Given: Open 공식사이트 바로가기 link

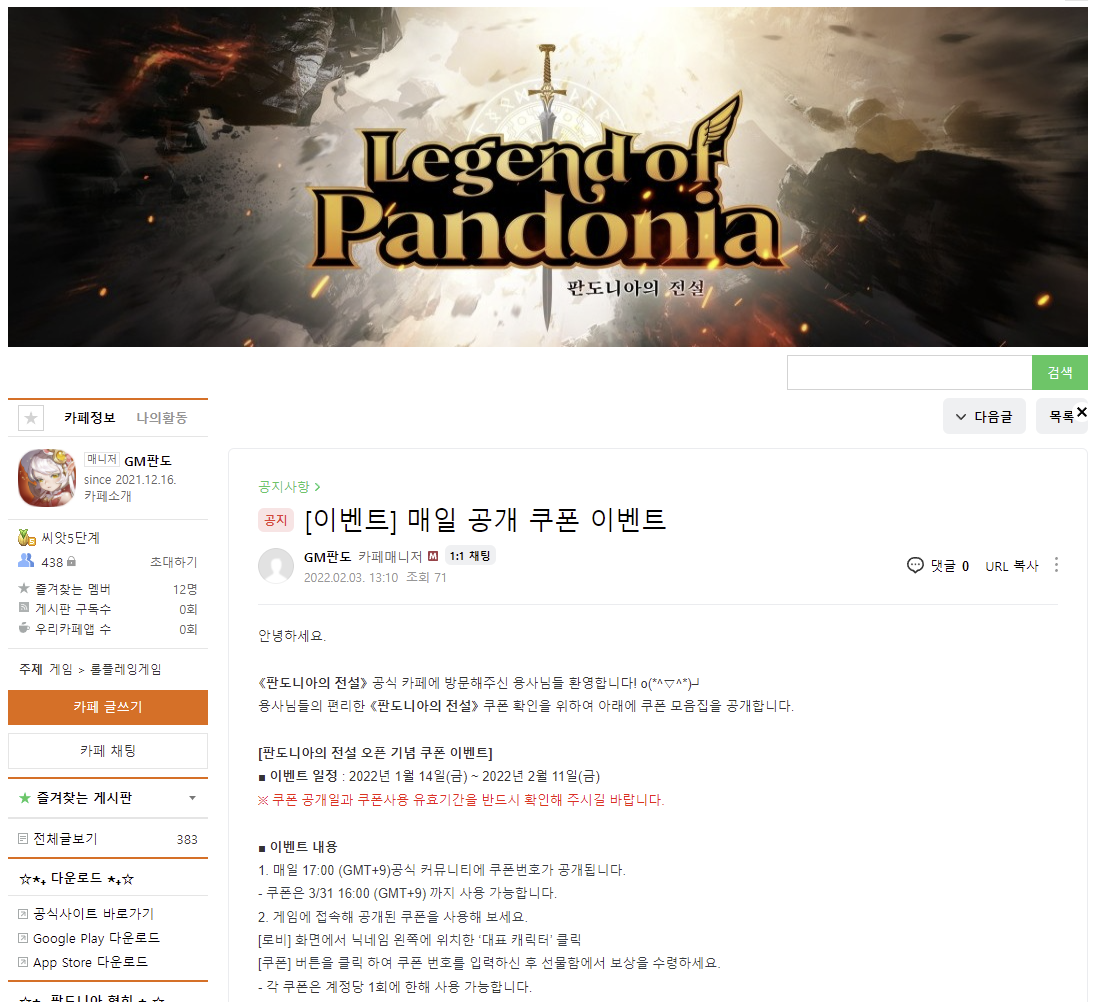Looking at the screenshot, I should (85, 913).
